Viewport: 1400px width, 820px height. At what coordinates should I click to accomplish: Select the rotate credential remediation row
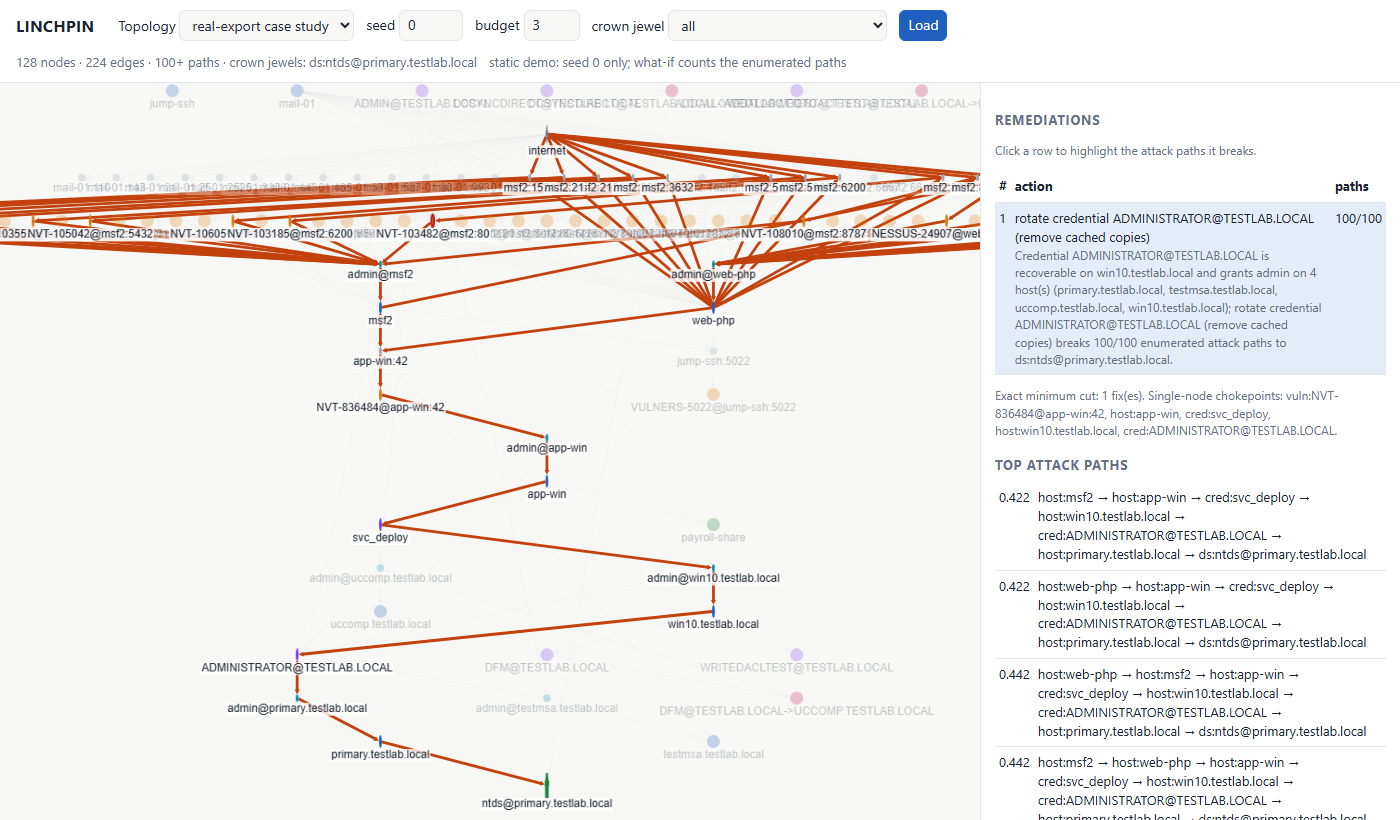(x=1190, y=288)
